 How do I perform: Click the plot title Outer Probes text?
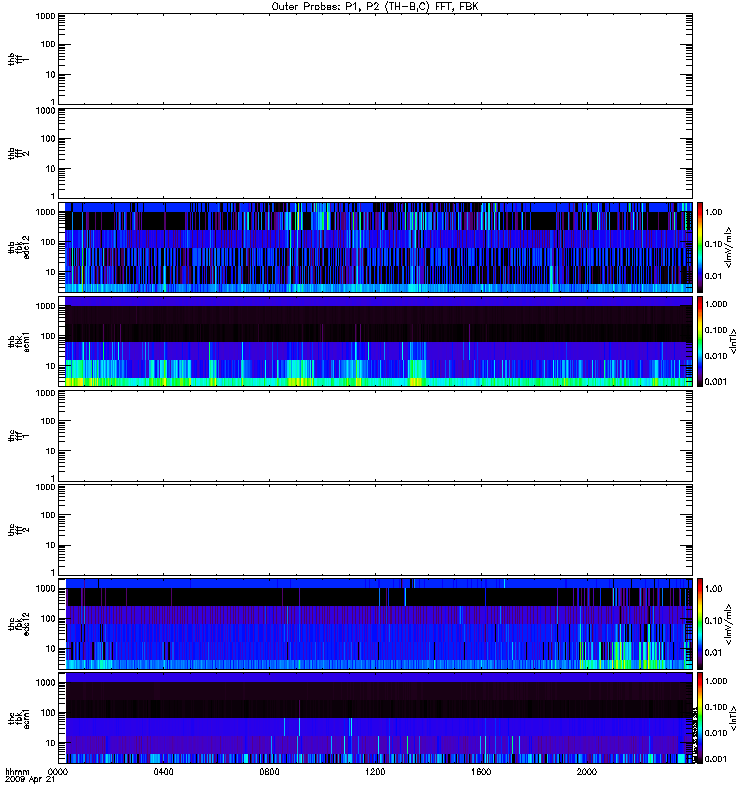(x=375, y=6)
